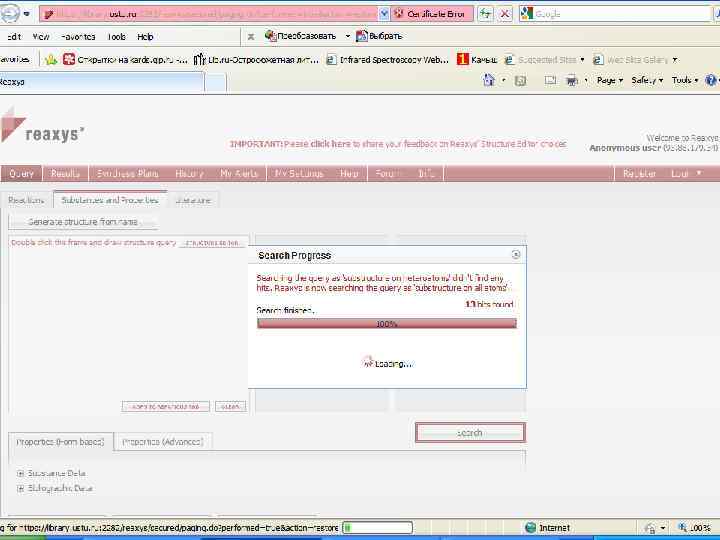Viewport: 720px width, 540px height.
Task: Click the 'click here' feedback link
Action: click(330, 144)
